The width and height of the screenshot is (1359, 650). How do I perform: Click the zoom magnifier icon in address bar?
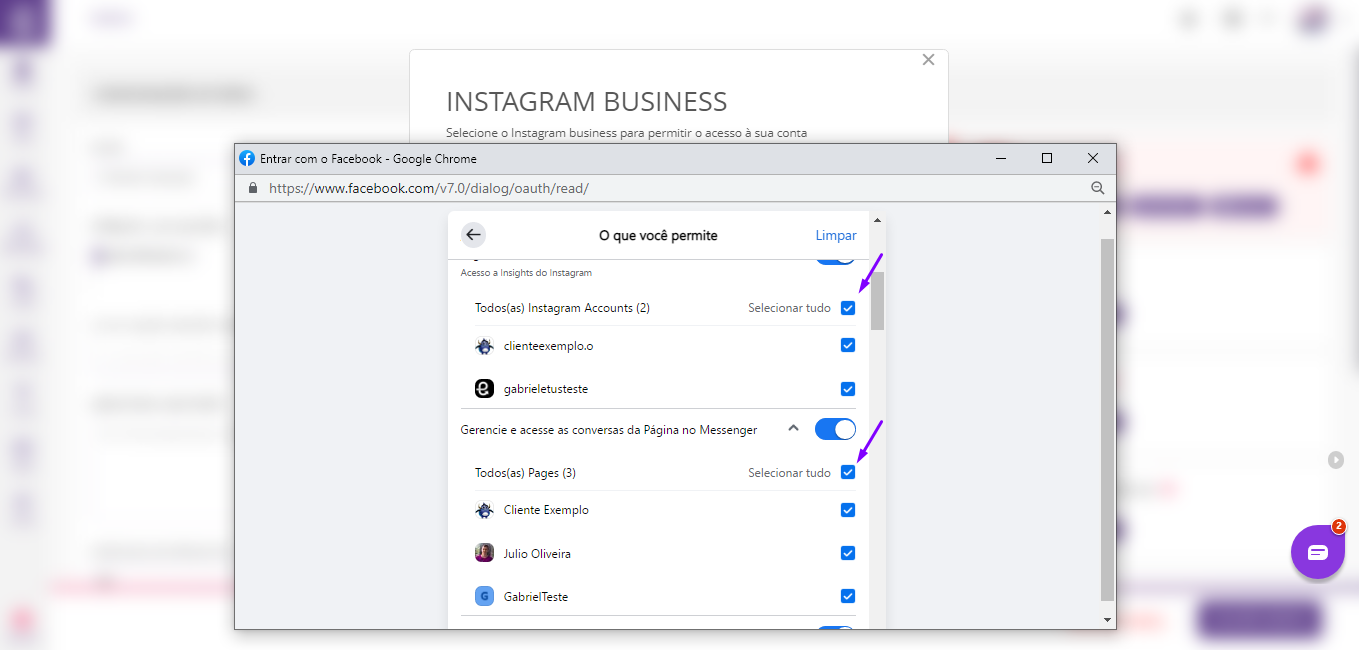point(1098,188)
